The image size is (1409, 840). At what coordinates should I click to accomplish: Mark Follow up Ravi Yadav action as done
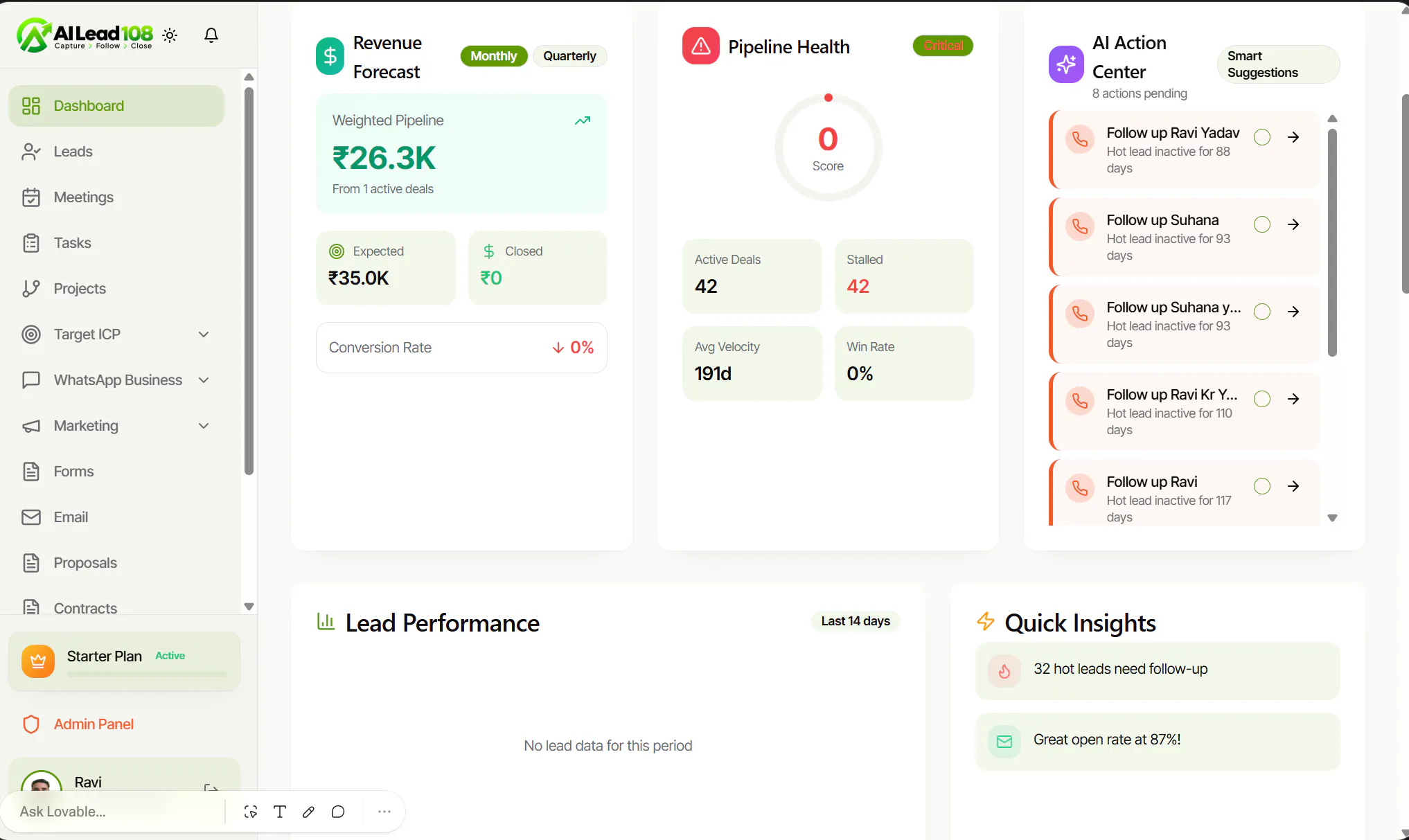click(x=1262, y=137)
